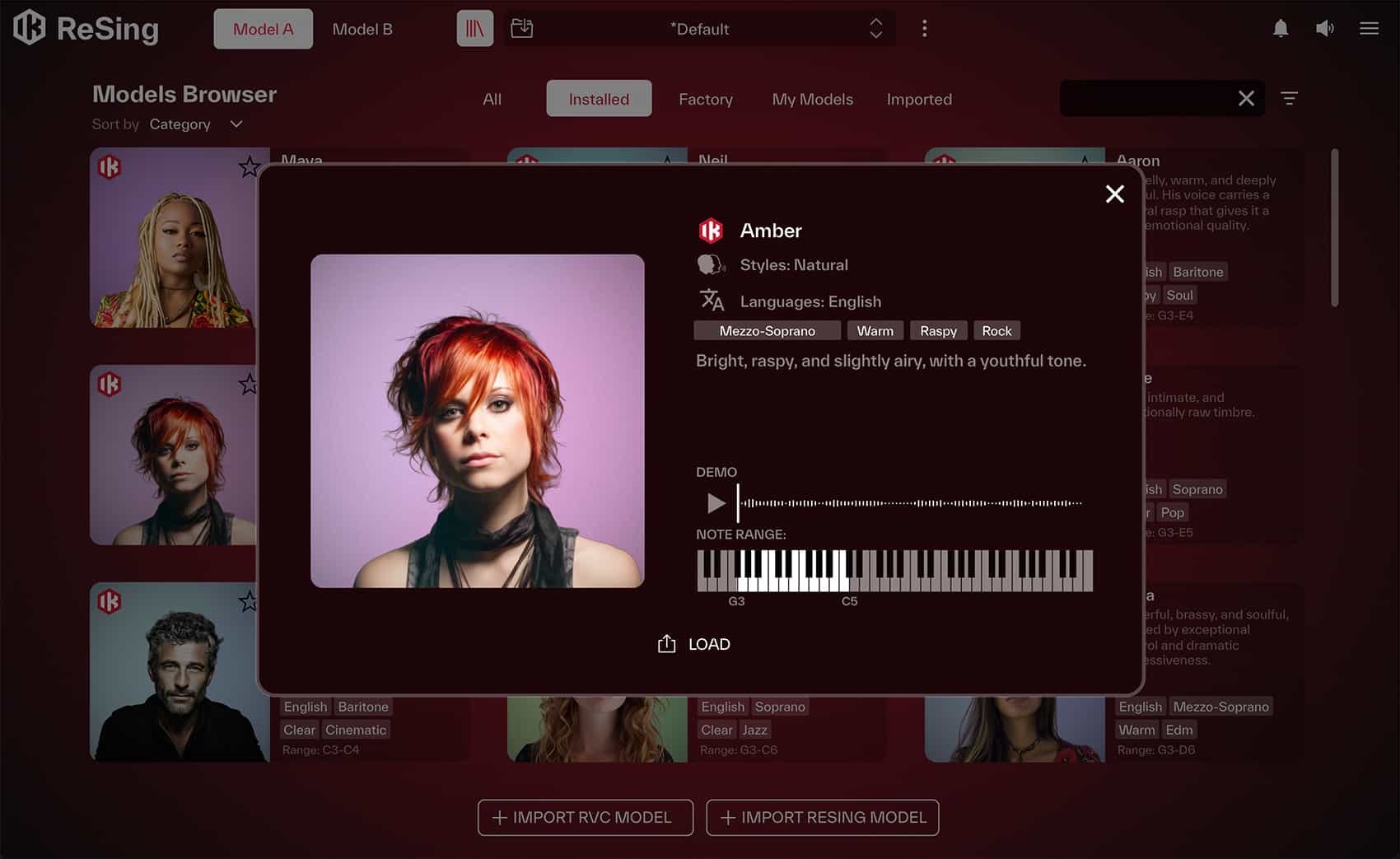
Task: Import an RVC model
Action: (586, 818)
